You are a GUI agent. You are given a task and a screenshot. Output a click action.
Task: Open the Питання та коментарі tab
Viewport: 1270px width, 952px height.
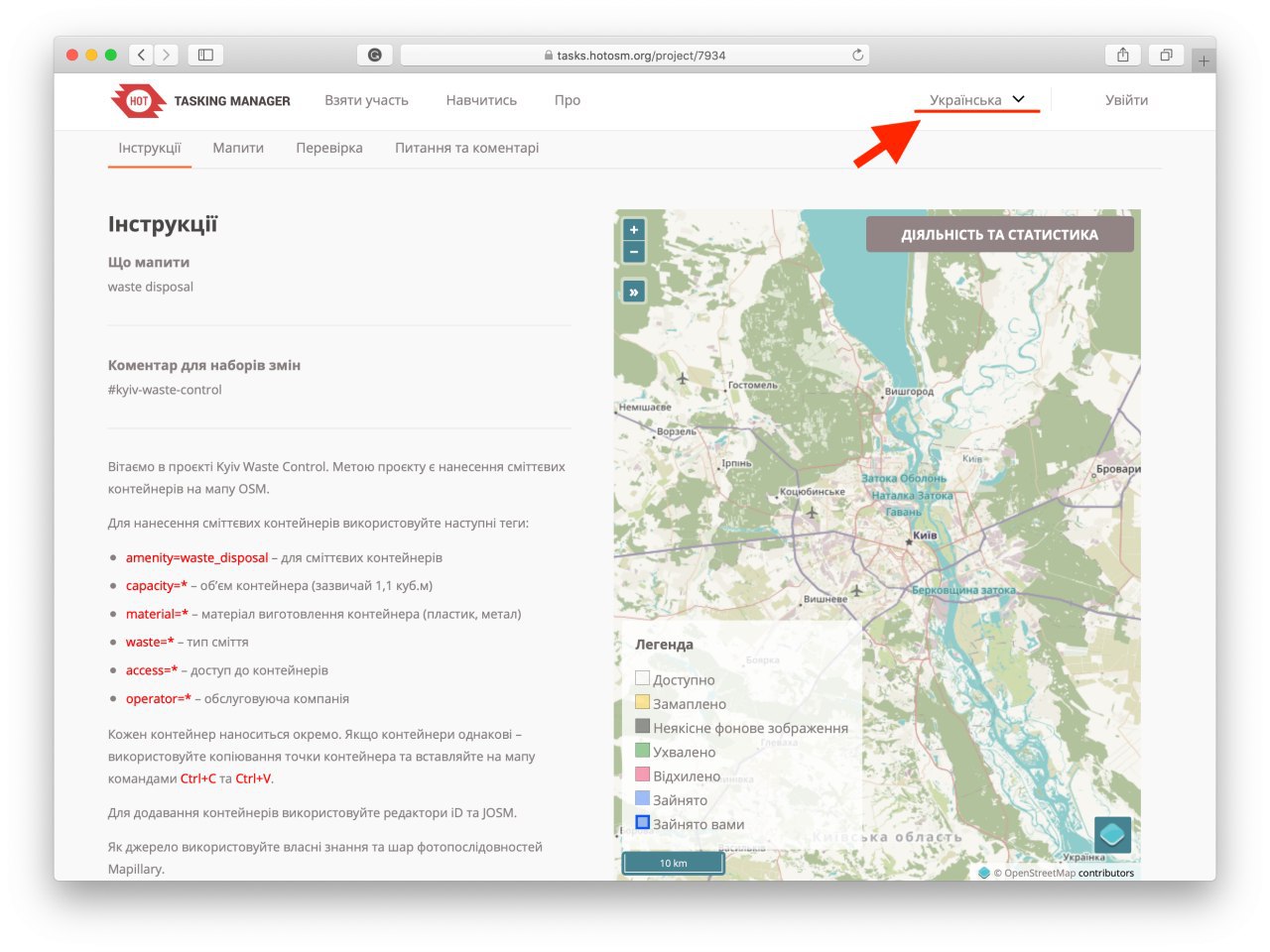(x=467, y=148)
